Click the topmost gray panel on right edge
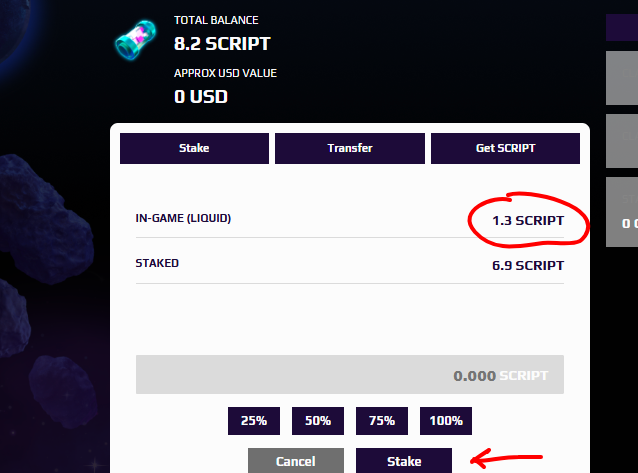Screen dimensions: 638x473 [x=622, y=78]
